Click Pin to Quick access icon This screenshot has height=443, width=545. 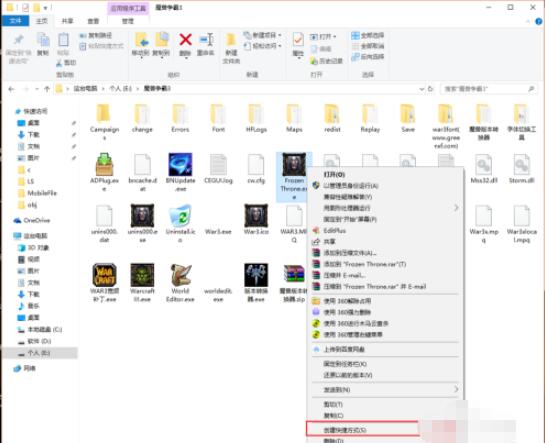click(x=18, y=40)
